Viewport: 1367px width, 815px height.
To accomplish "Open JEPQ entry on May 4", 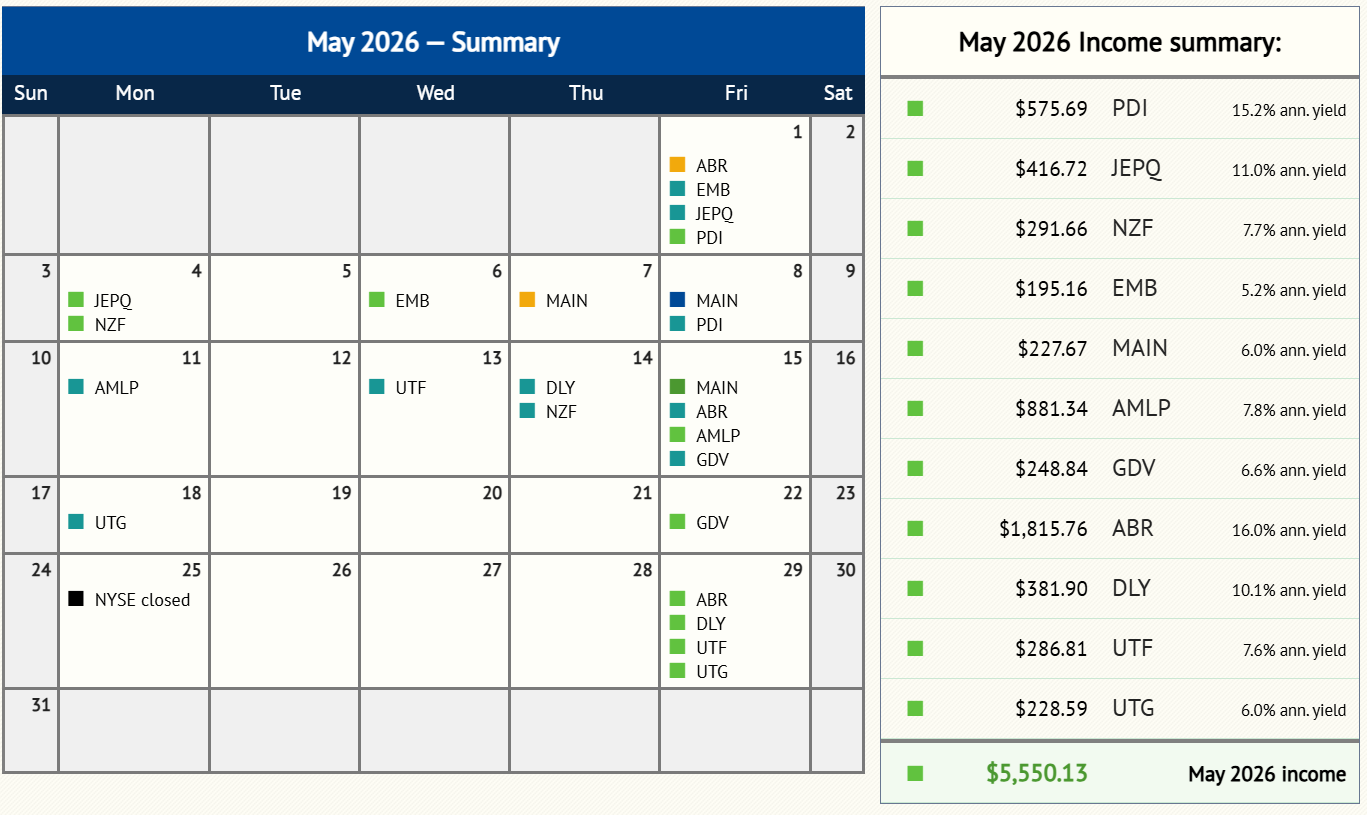I will click(x=113, y=300).
